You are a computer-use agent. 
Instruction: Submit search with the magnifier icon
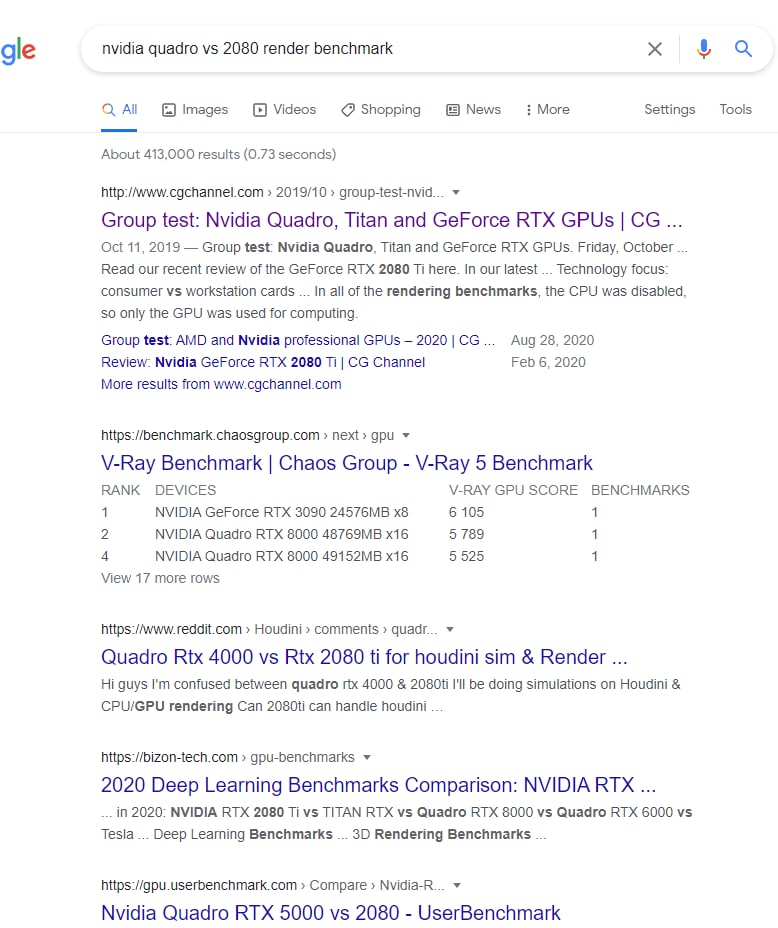[743, 49]
